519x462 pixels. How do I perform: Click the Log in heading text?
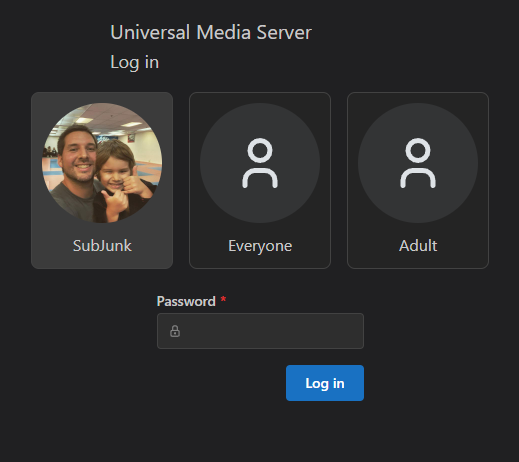point(135,63)
